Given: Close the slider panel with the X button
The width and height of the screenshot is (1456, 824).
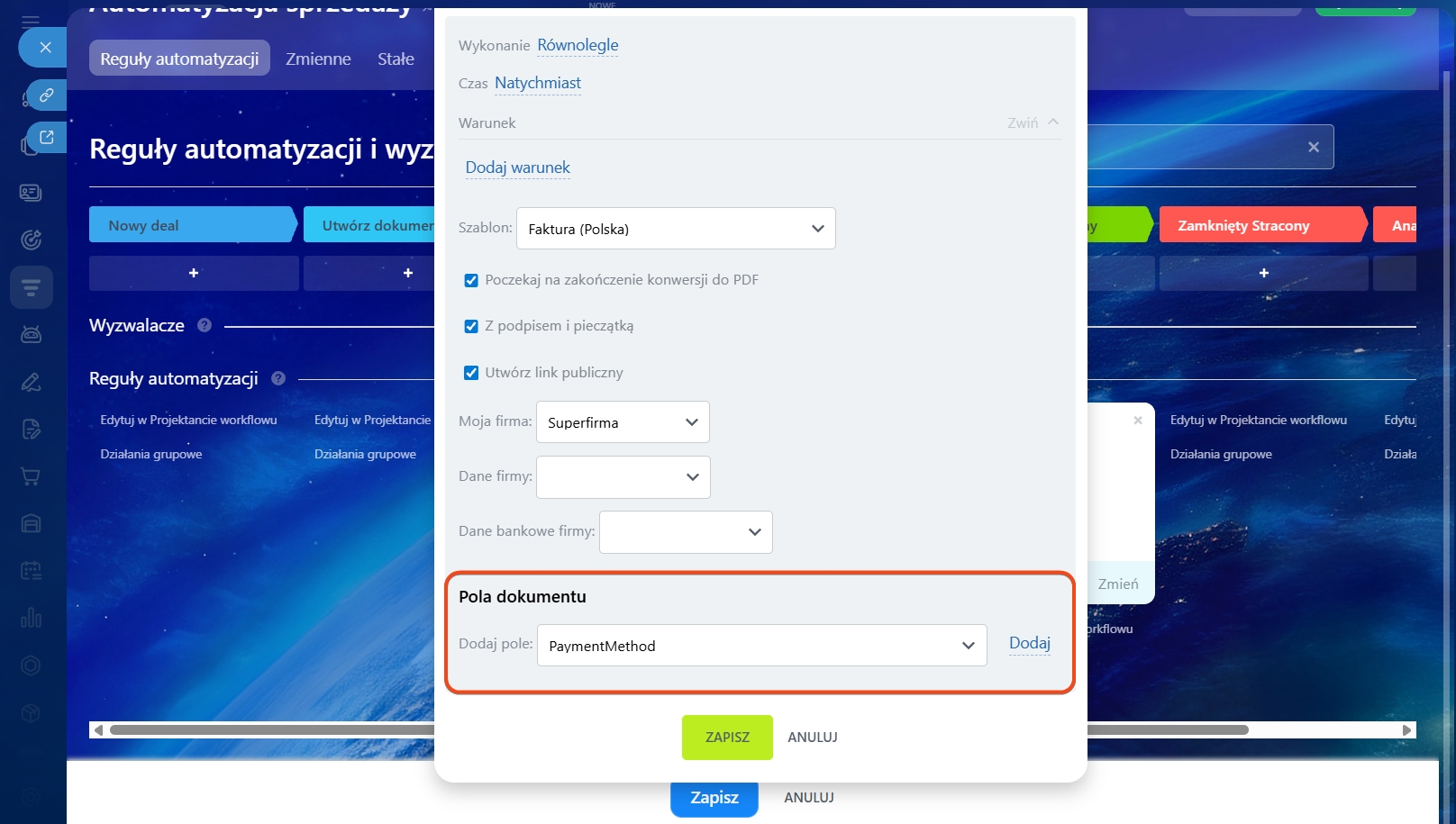Looking at the screenshot, I should (x=45, y=47).
